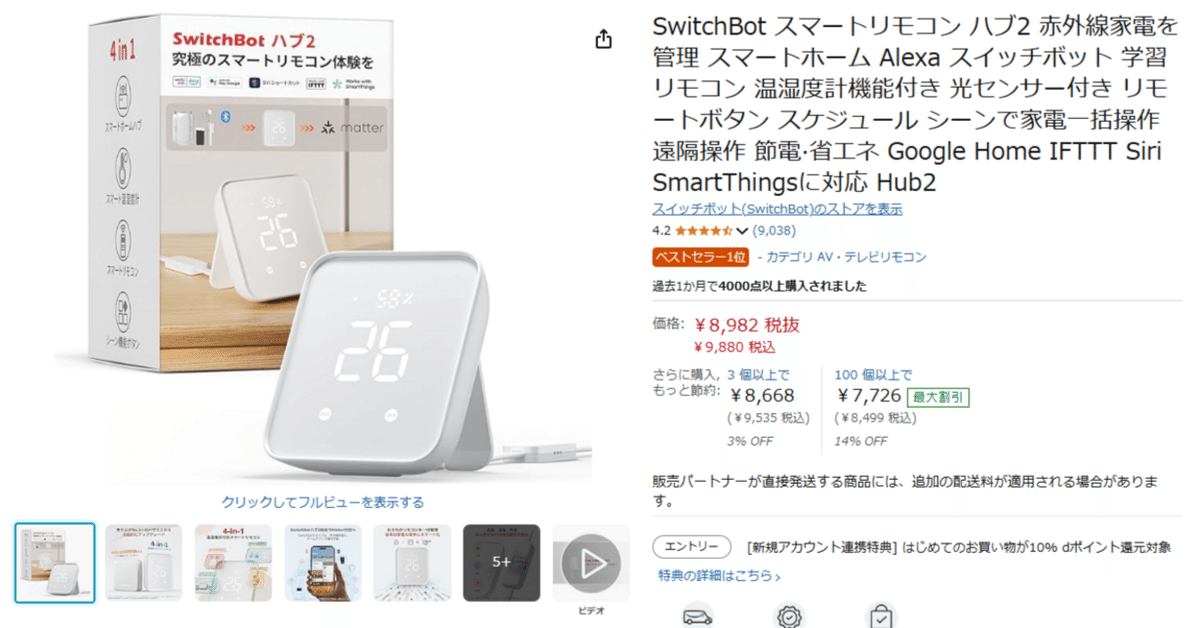
Task: Select the second thumbnail showing box and hub
Action: (144, 562)
